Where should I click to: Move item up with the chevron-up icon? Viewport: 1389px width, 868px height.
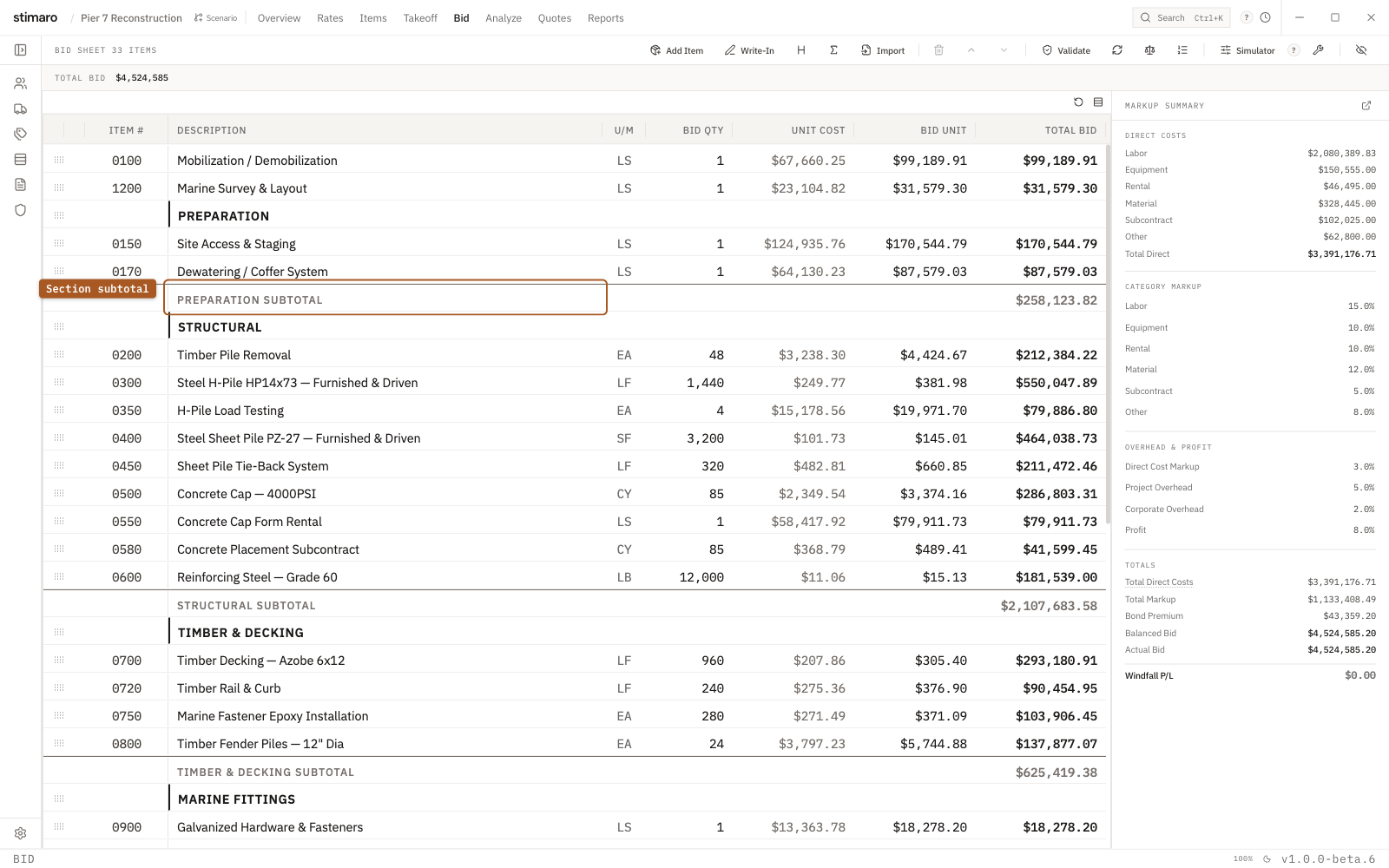pyautogui.click(x=971, y=50)
